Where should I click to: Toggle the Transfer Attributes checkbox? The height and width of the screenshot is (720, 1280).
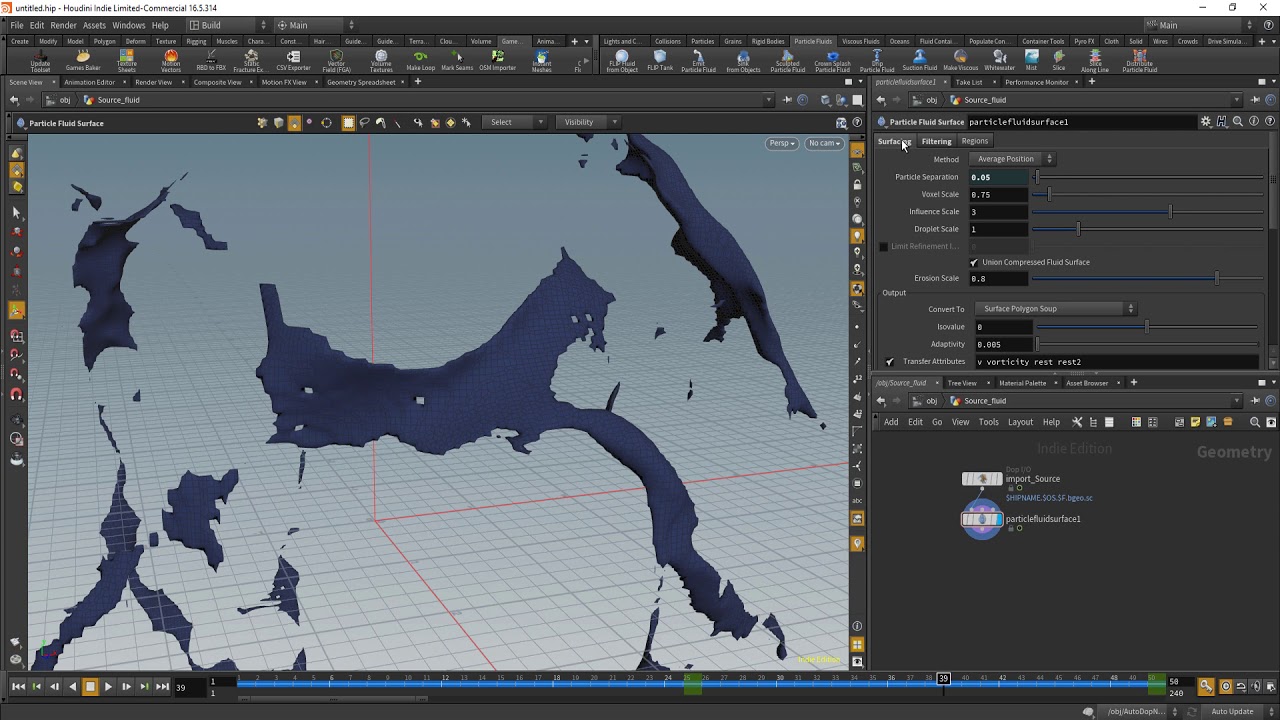point(890,362)
